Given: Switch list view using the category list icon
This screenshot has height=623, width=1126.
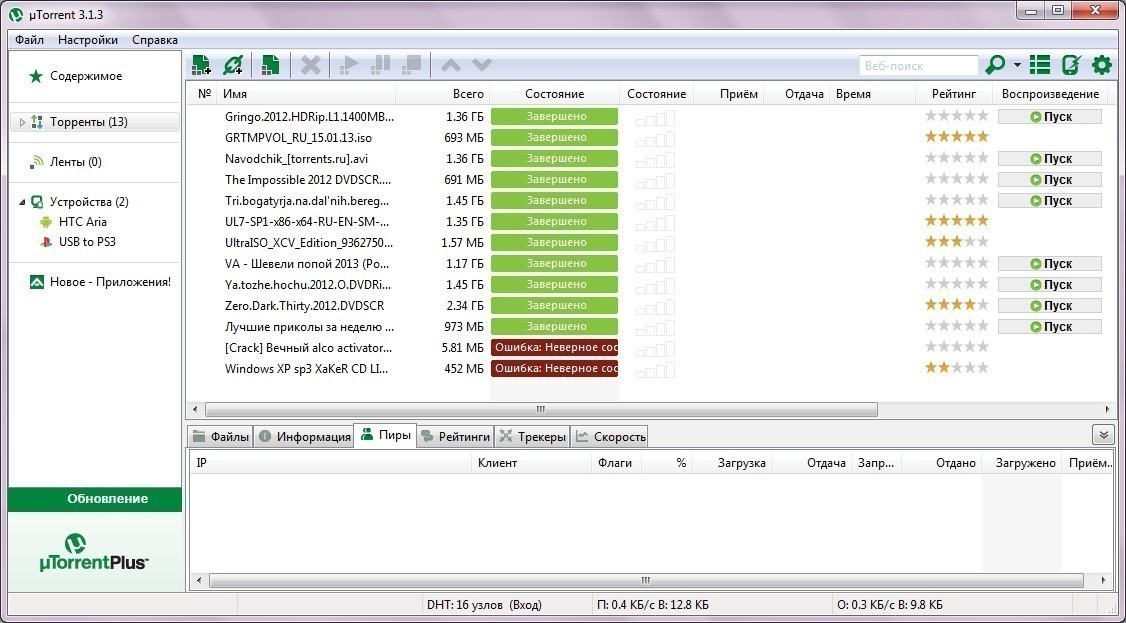Looking at the screenshot, I should tap(1040, 65).
